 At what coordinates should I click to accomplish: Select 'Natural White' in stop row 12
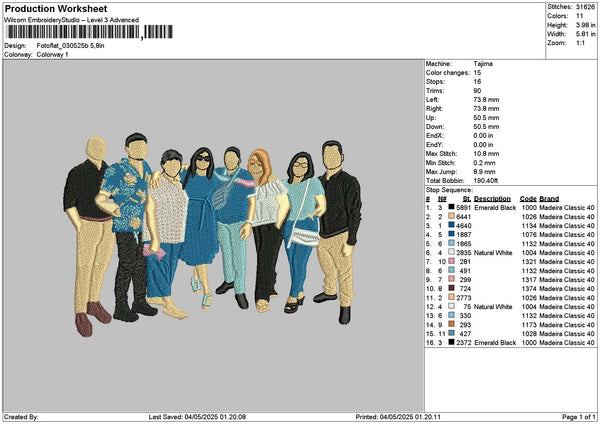pyautogui.click(x=493, y=307)
